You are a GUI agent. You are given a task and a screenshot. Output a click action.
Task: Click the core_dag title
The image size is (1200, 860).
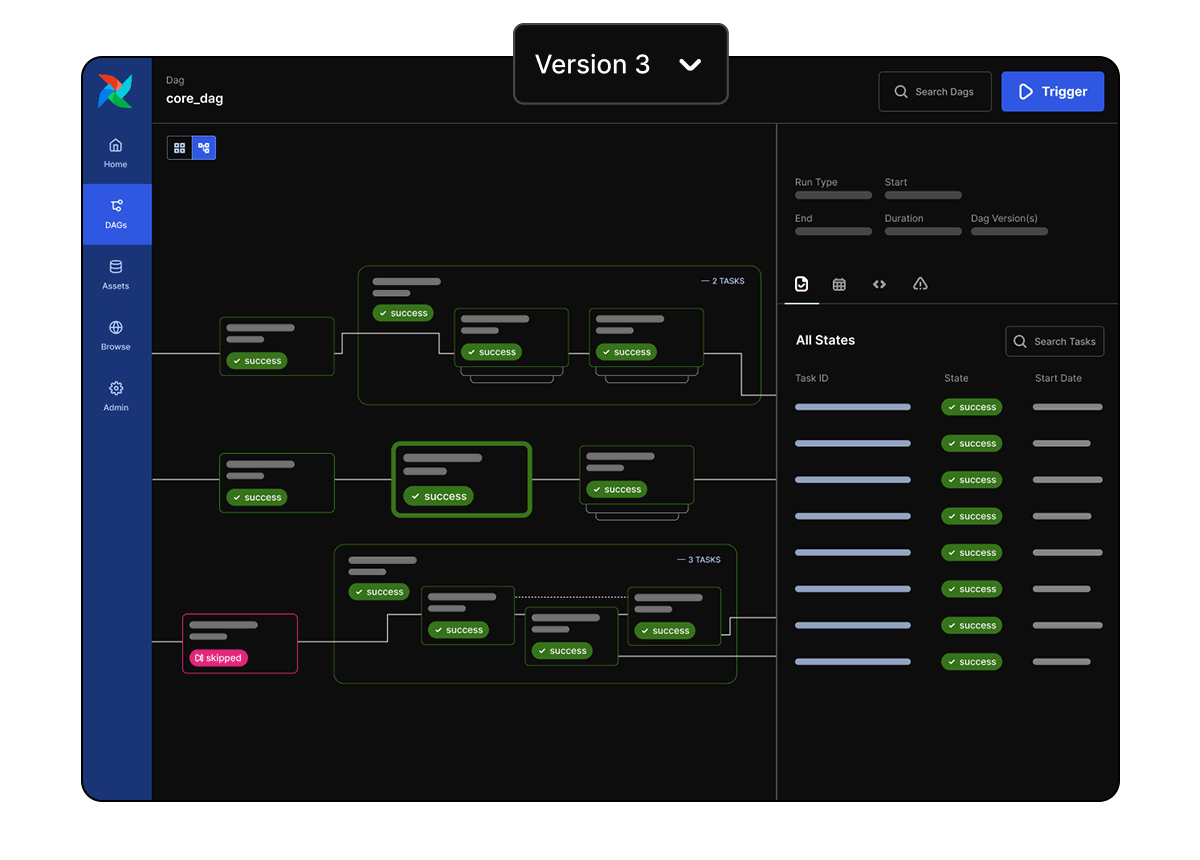195,99
